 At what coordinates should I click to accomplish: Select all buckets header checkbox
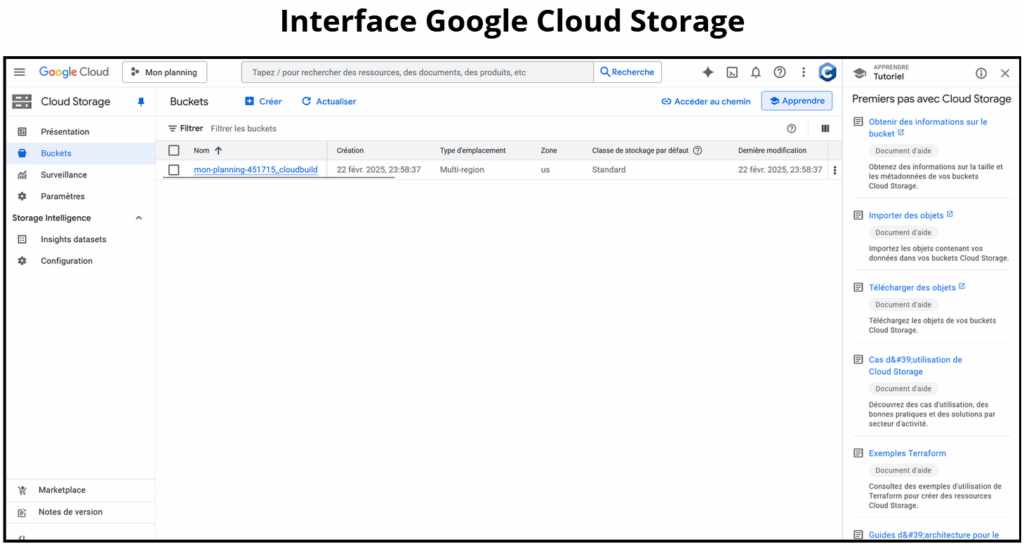pyautogui.click(x=174, y=150)
